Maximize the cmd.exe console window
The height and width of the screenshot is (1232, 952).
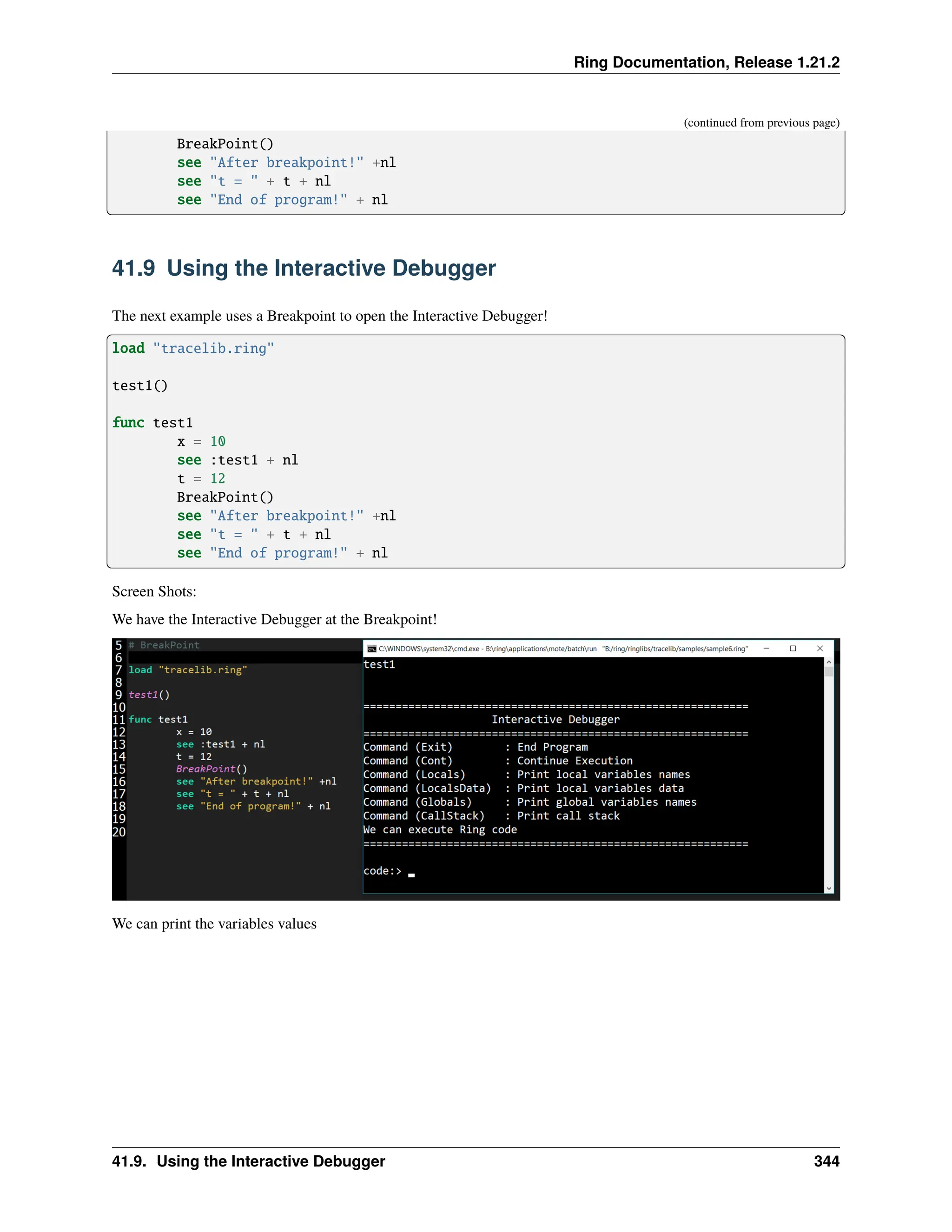[793, 649]
